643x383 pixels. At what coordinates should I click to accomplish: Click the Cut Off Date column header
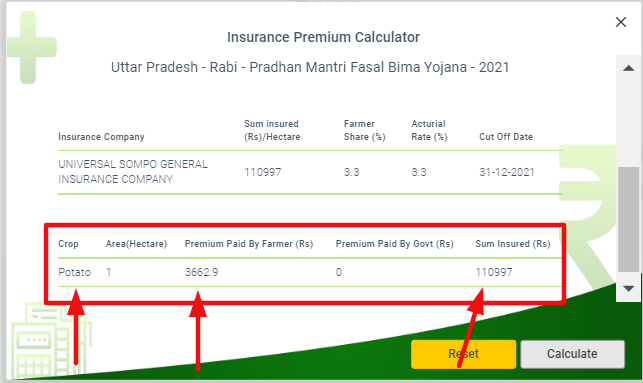506,137
